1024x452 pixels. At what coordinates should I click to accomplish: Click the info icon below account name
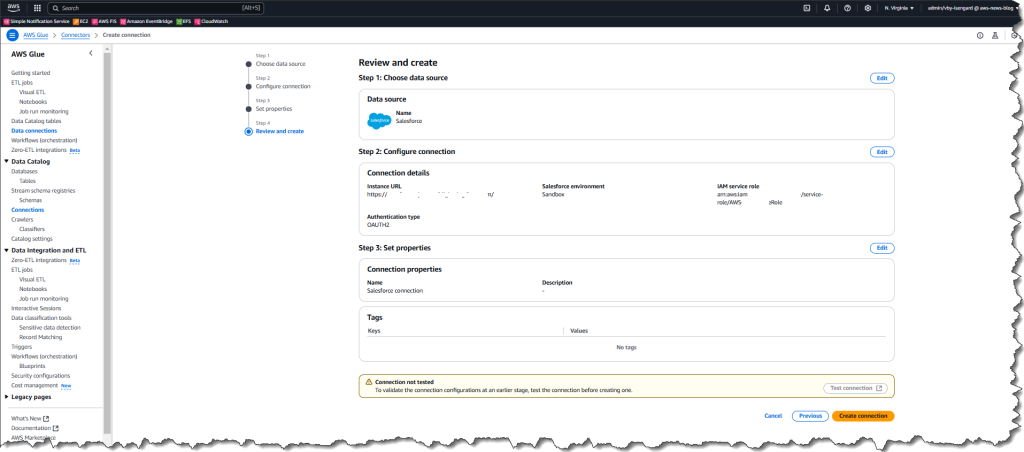980,35
